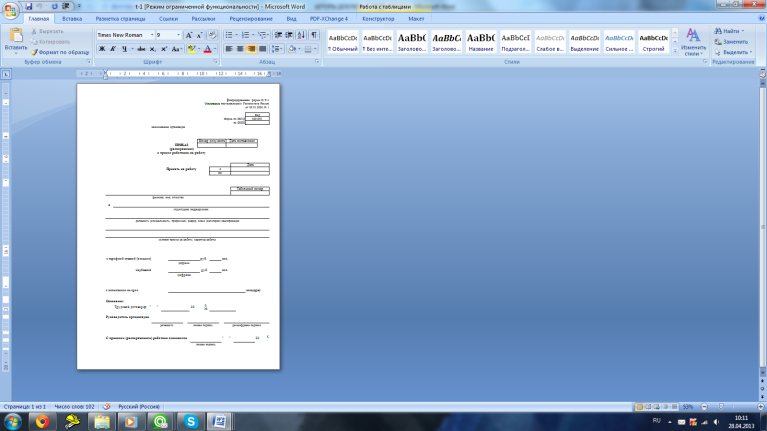This screenshot has height=431, width=767.
Task: Click the Paste (Вставить) clipboard icon
Action: (x=16, y=36)
